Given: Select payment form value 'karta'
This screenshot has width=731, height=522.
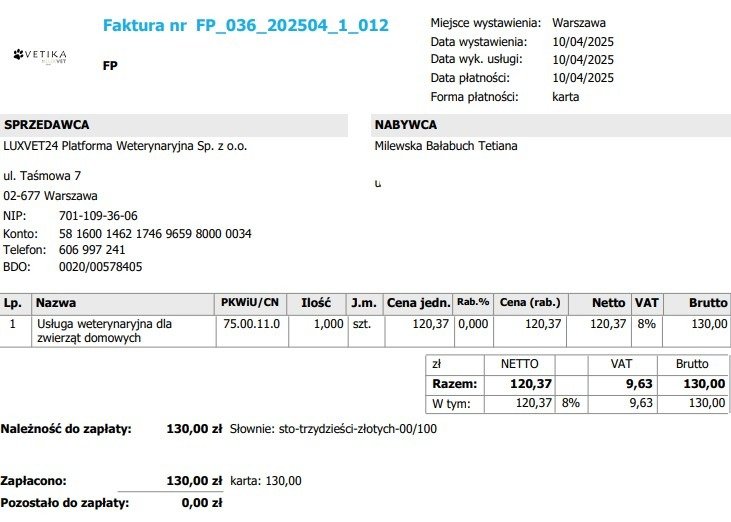Looking at the screenshot, I should [565, 97].
